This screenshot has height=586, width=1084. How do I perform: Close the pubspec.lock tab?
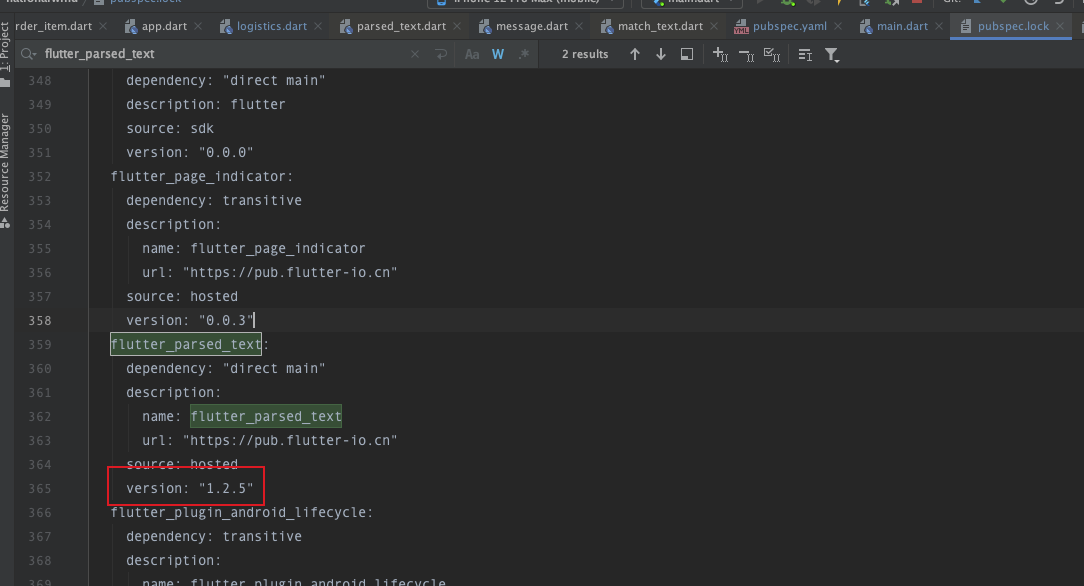(x=1060, y=26)
